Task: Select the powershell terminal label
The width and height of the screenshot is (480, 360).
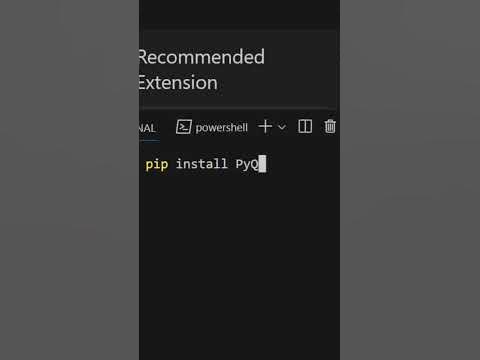Action: (222, 128)
